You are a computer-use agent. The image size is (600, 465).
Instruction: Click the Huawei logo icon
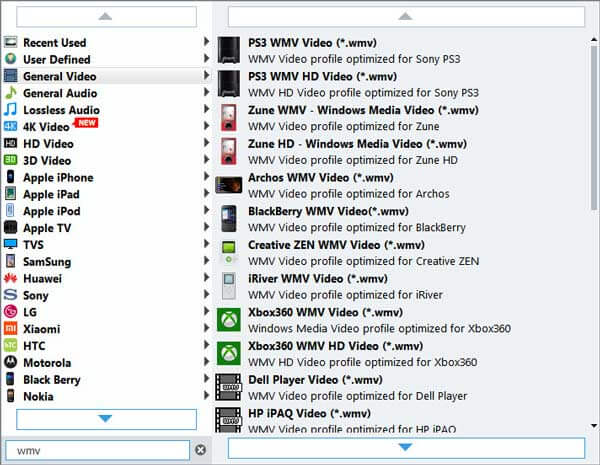pos(10,278)
